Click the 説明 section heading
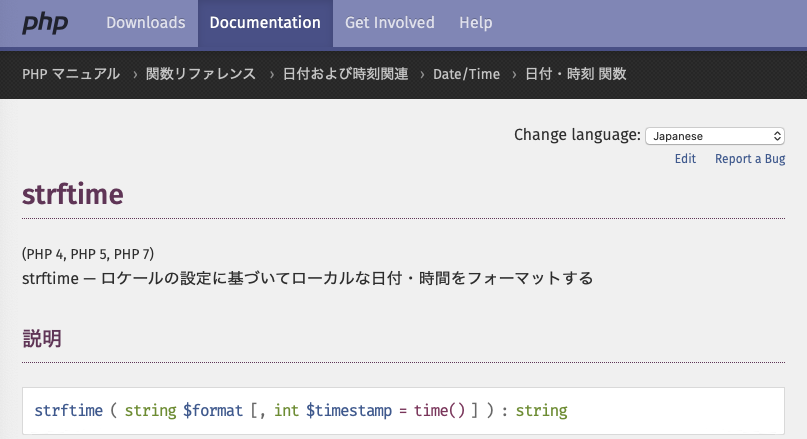The image size is (807, 439). (x=42, y=339)
